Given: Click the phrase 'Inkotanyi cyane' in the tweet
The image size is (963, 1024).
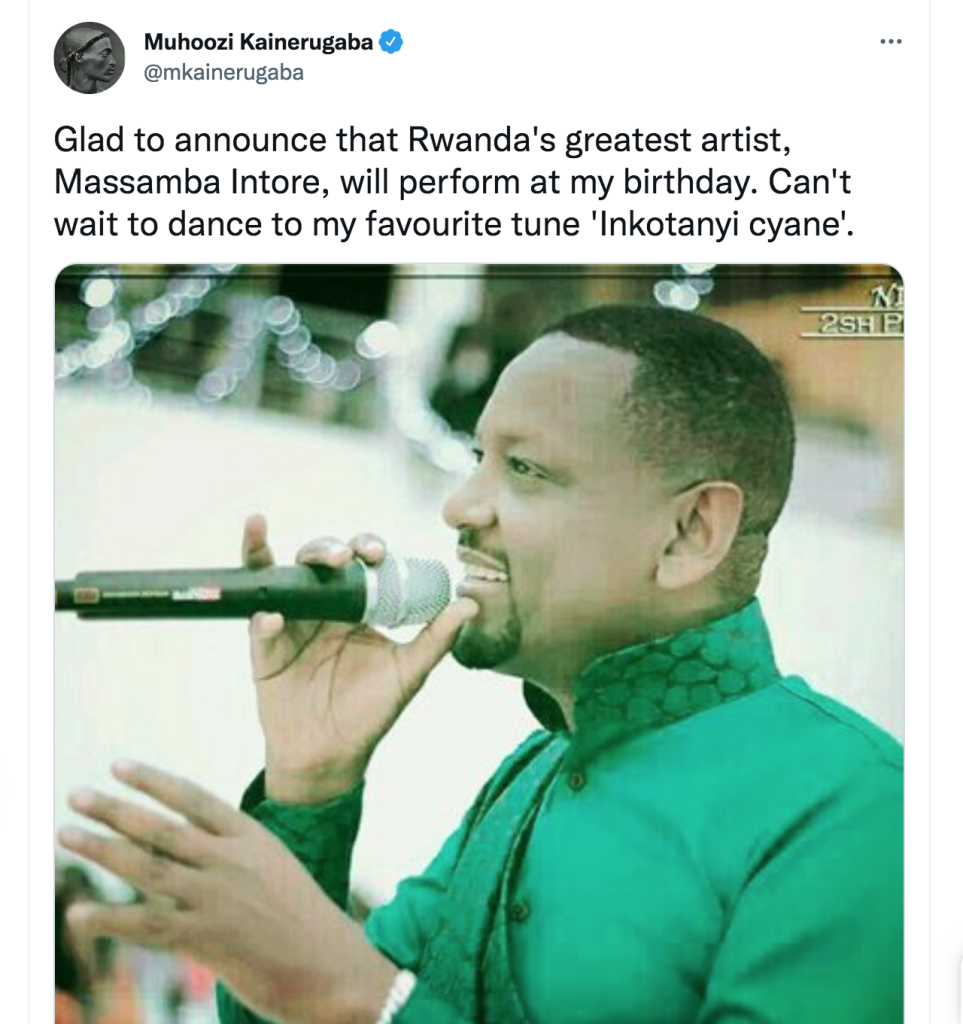Looking at the screenshot, I should tap(721, 224).
